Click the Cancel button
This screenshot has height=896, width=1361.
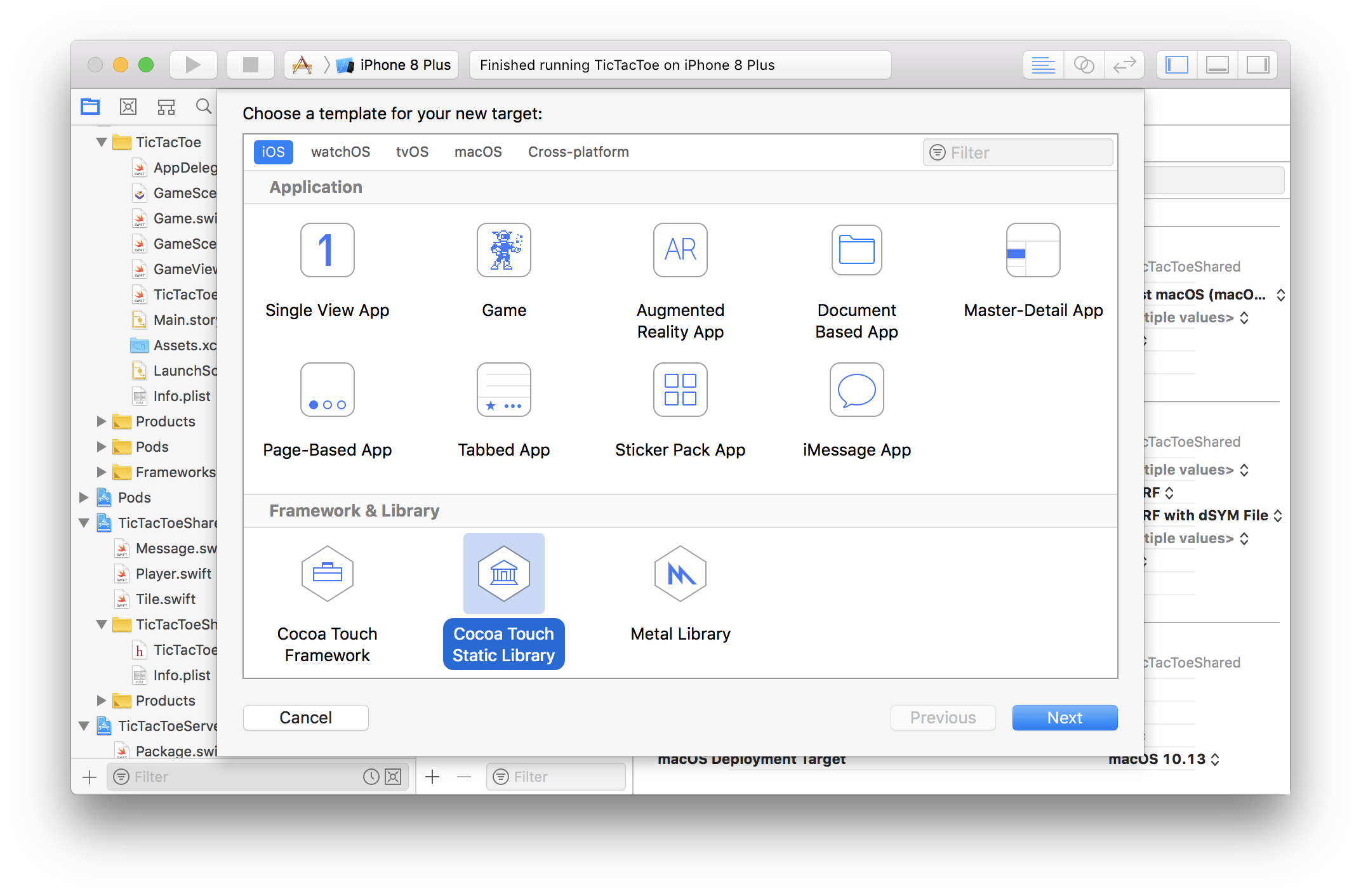[305, 718]
